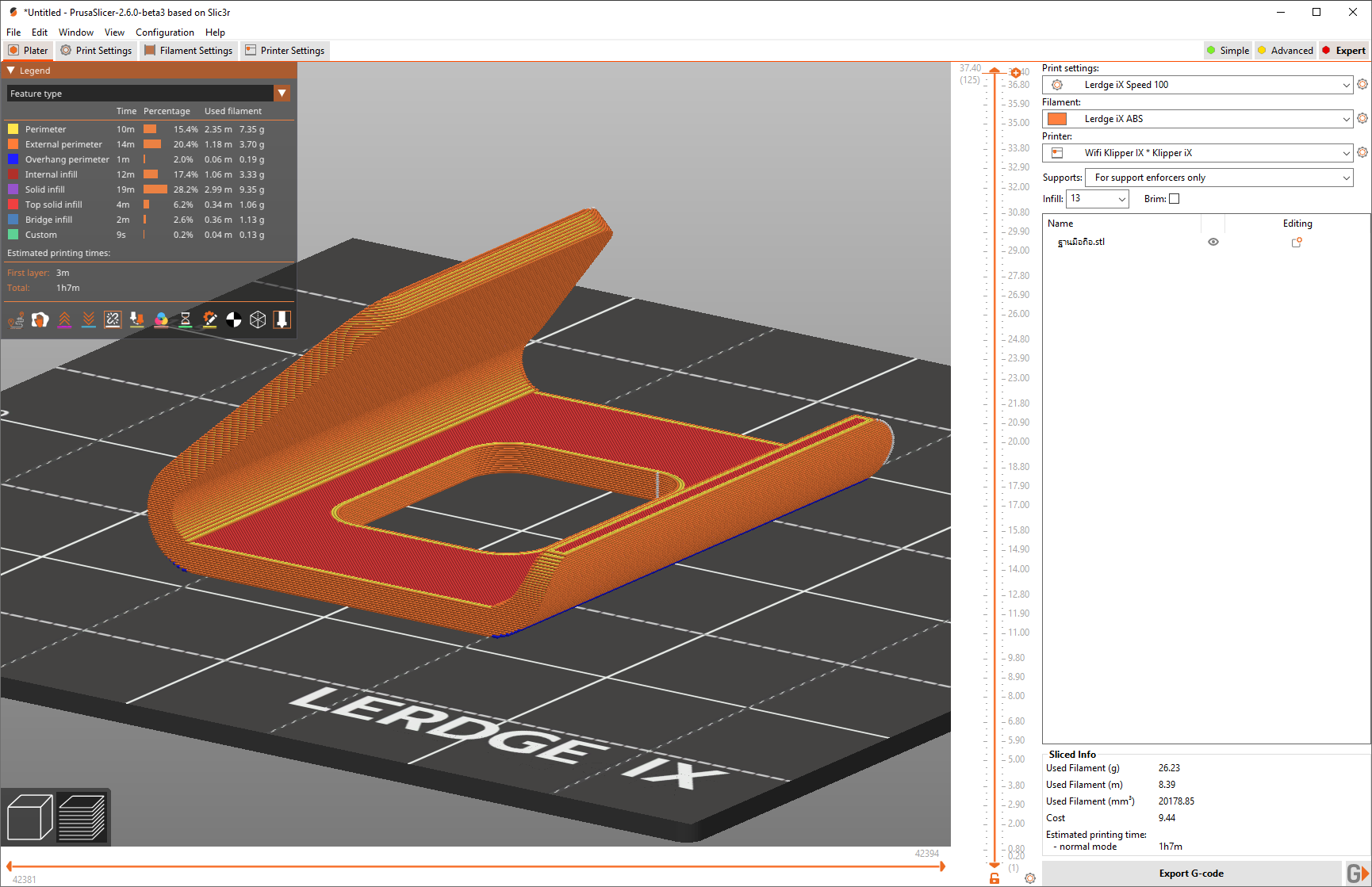Click Perimeter yellow color swatch in legend
This screenshot has width=1372, height=887.
[x=13, y=129]
